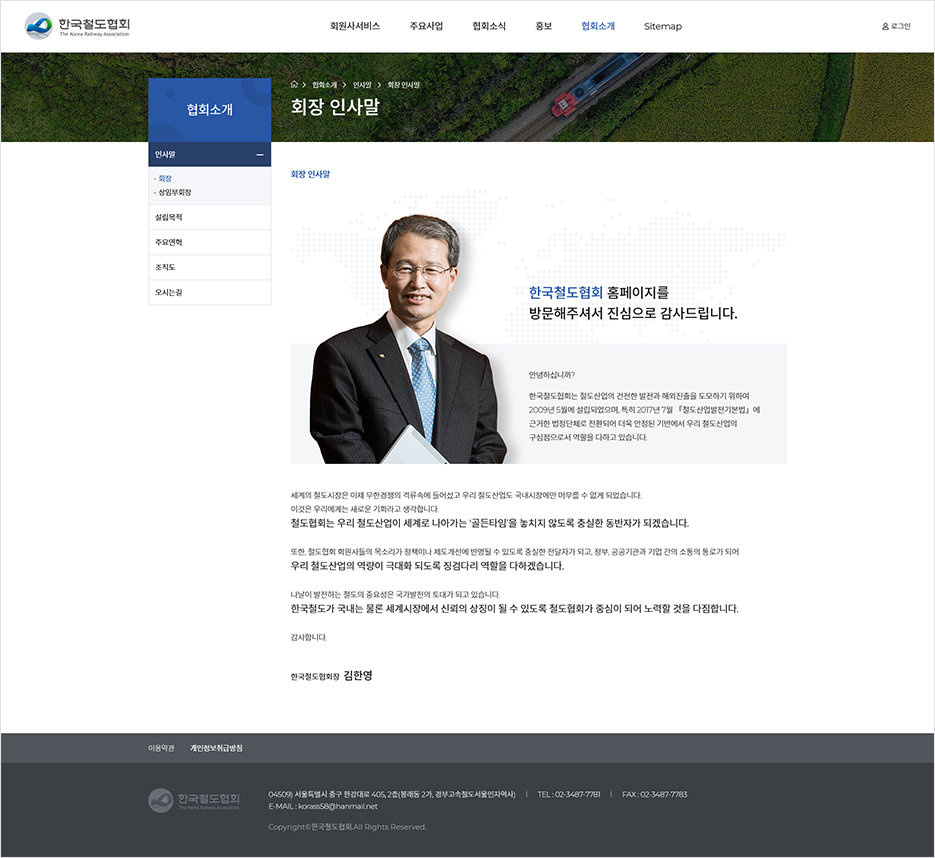Viewport: 935px width, 858px height.
Task: Click the 감사합니다. closing text
Action: pyautogui.click(x=308, y=637)
